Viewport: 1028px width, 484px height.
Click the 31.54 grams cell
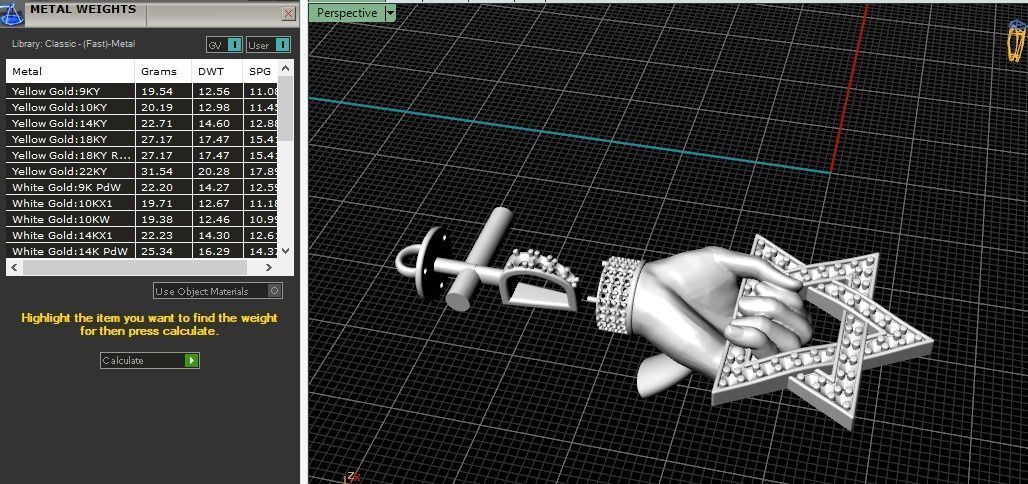[164, 171]
